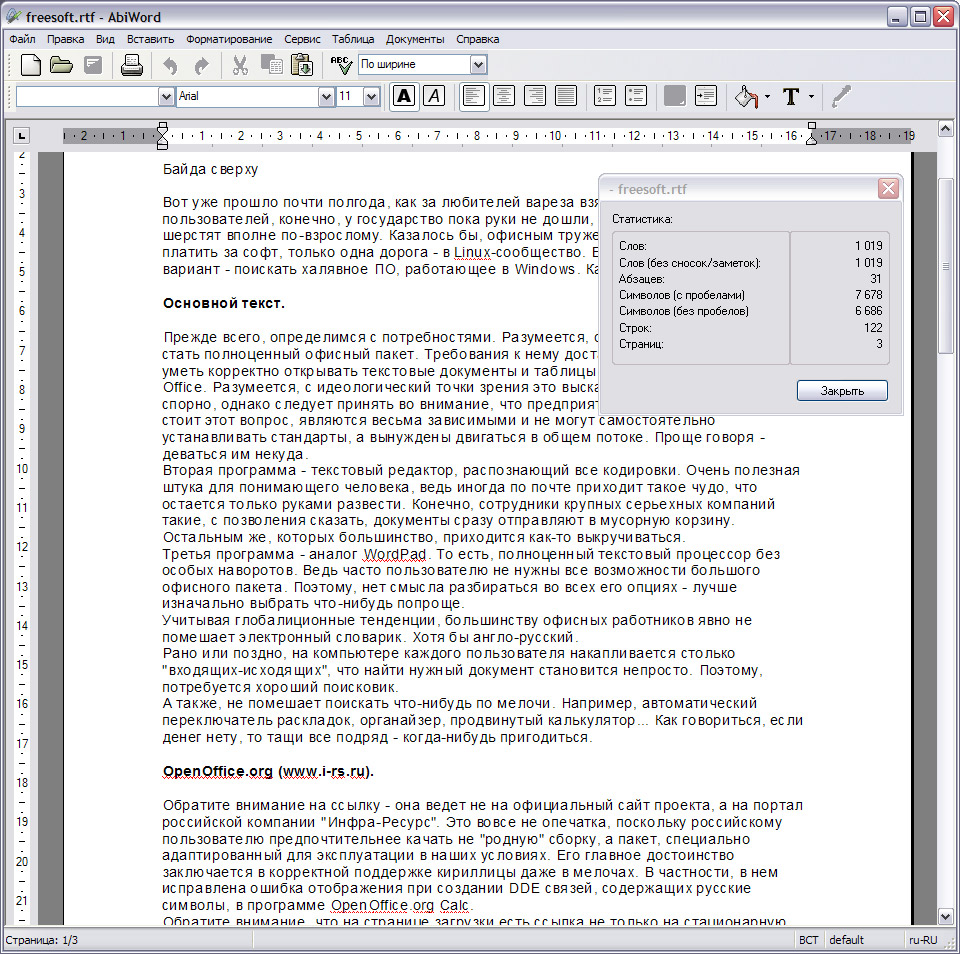Click the Символов (с пробелами) statistics label
This screenshot has width=960, height=954.
[682, 295]
